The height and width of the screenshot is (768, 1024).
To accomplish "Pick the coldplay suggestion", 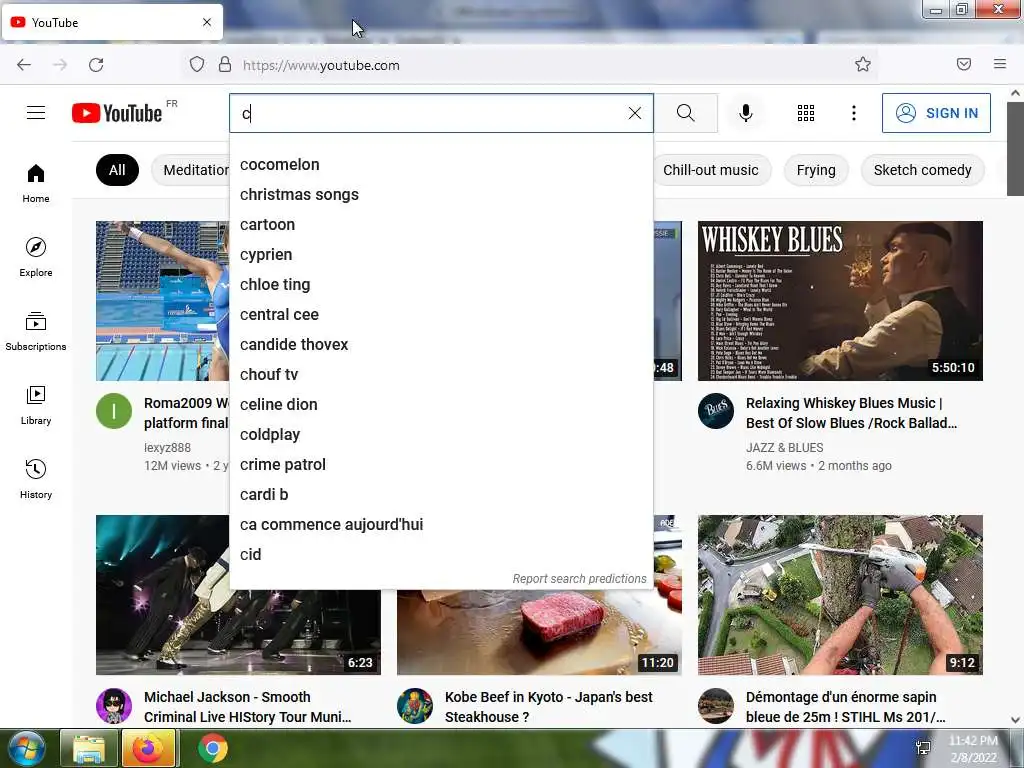I will pyautogui.click(x=441, y=435).
